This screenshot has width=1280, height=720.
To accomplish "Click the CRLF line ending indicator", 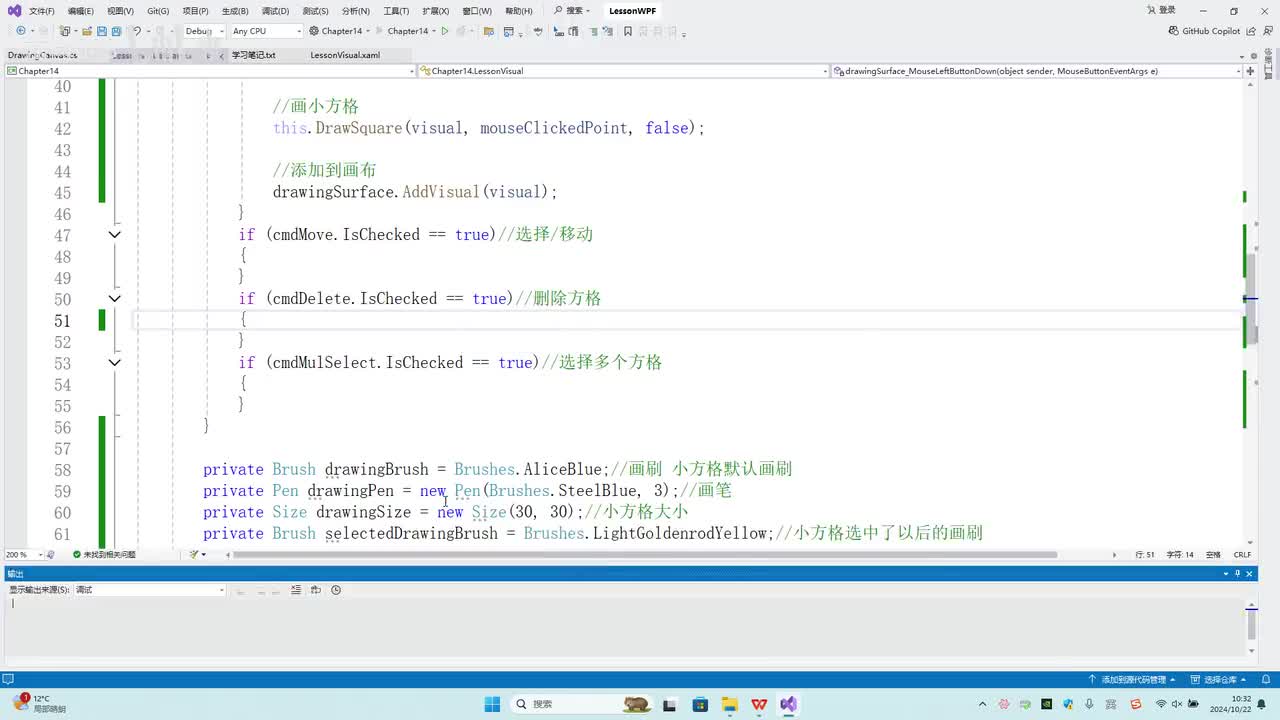I will click(x=1242, y=554).
